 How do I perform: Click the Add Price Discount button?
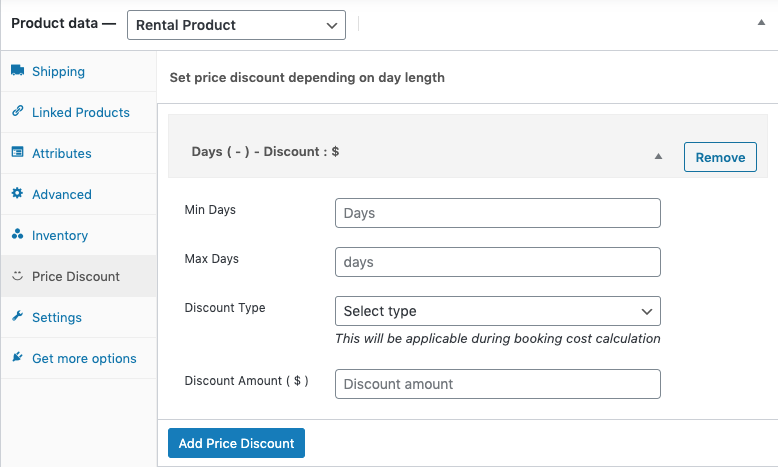(236, 443)
